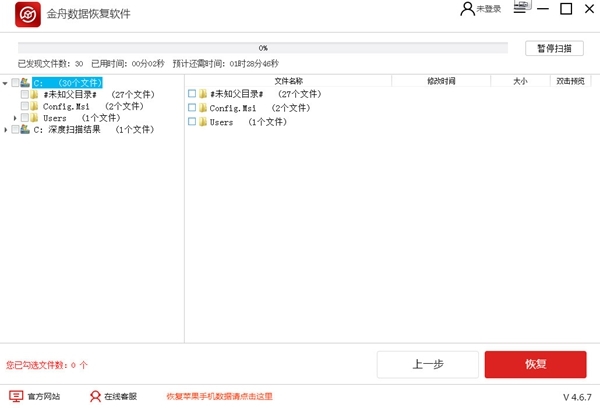Image resolution: width=600 pixels, height=408 pixels.
Task: Select C: (30个文件) tree row
Action: [67, 83]
